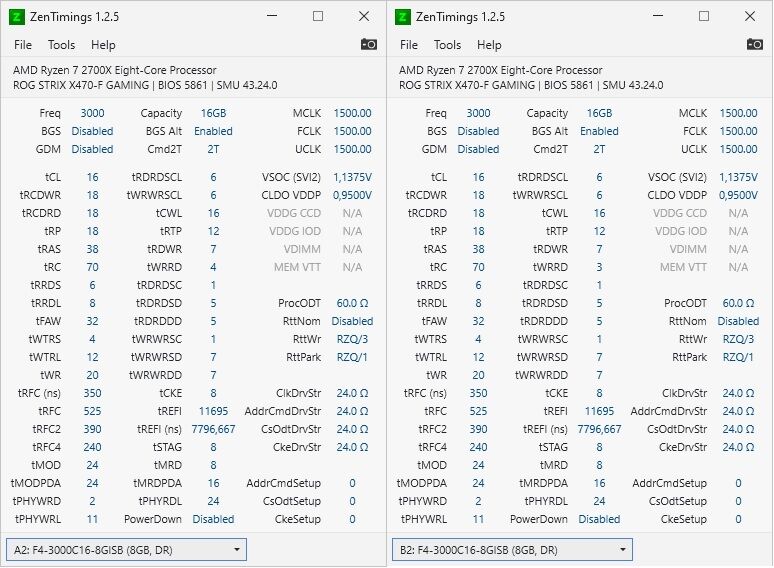Open File menu in the right ZenTimings window

click(409, 45)
